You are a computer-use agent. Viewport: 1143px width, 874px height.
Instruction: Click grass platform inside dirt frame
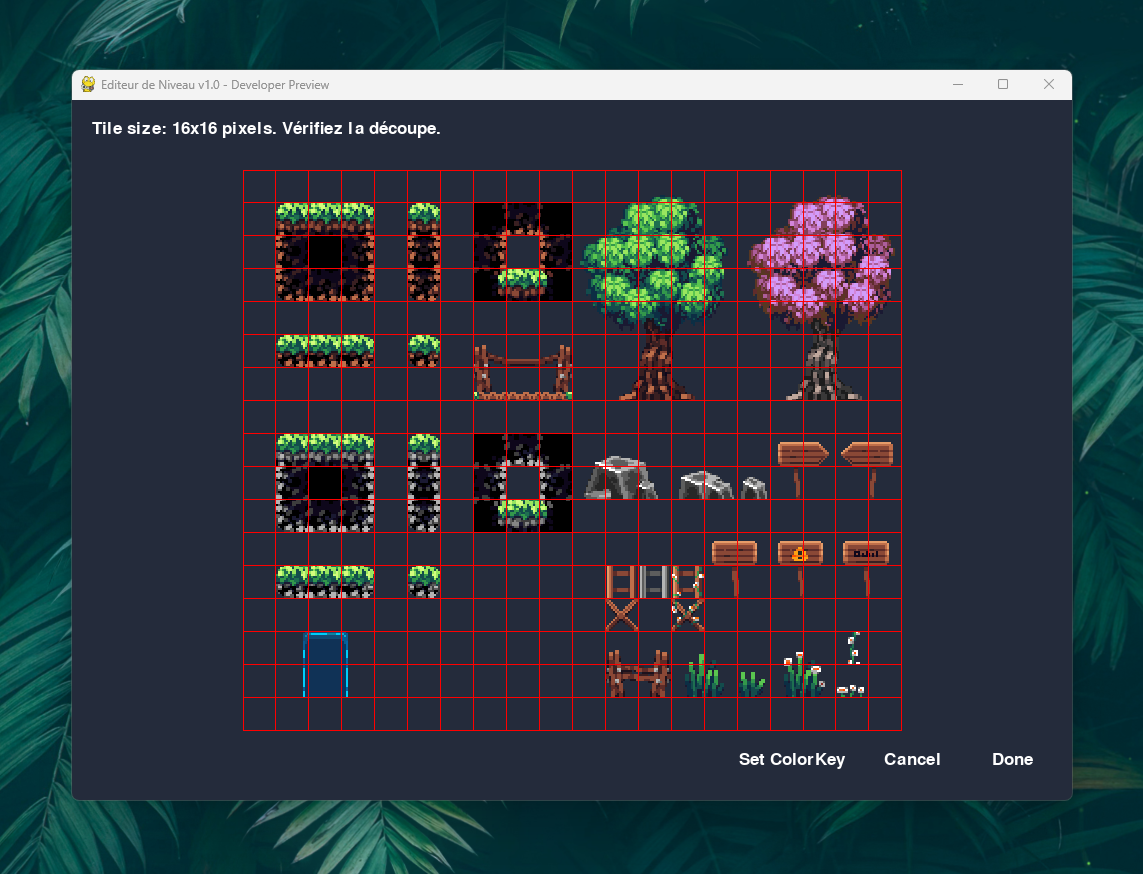point(523,283)
